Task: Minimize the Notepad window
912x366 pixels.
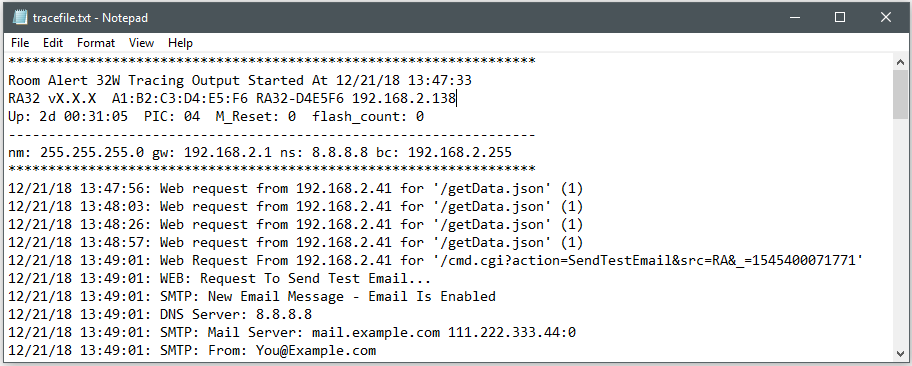Action: point(795,17)
